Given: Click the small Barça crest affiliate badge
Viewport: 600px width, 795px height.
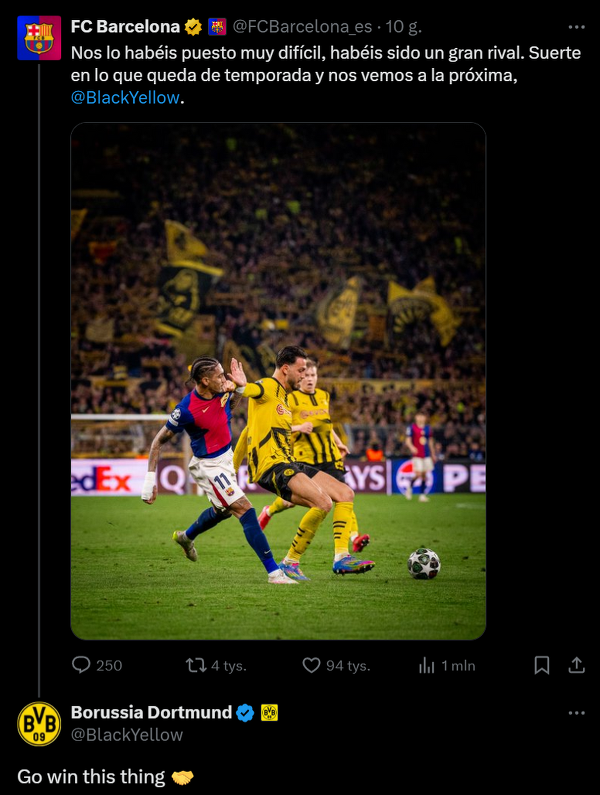Looking at the screenshot, I should [217, 27].
